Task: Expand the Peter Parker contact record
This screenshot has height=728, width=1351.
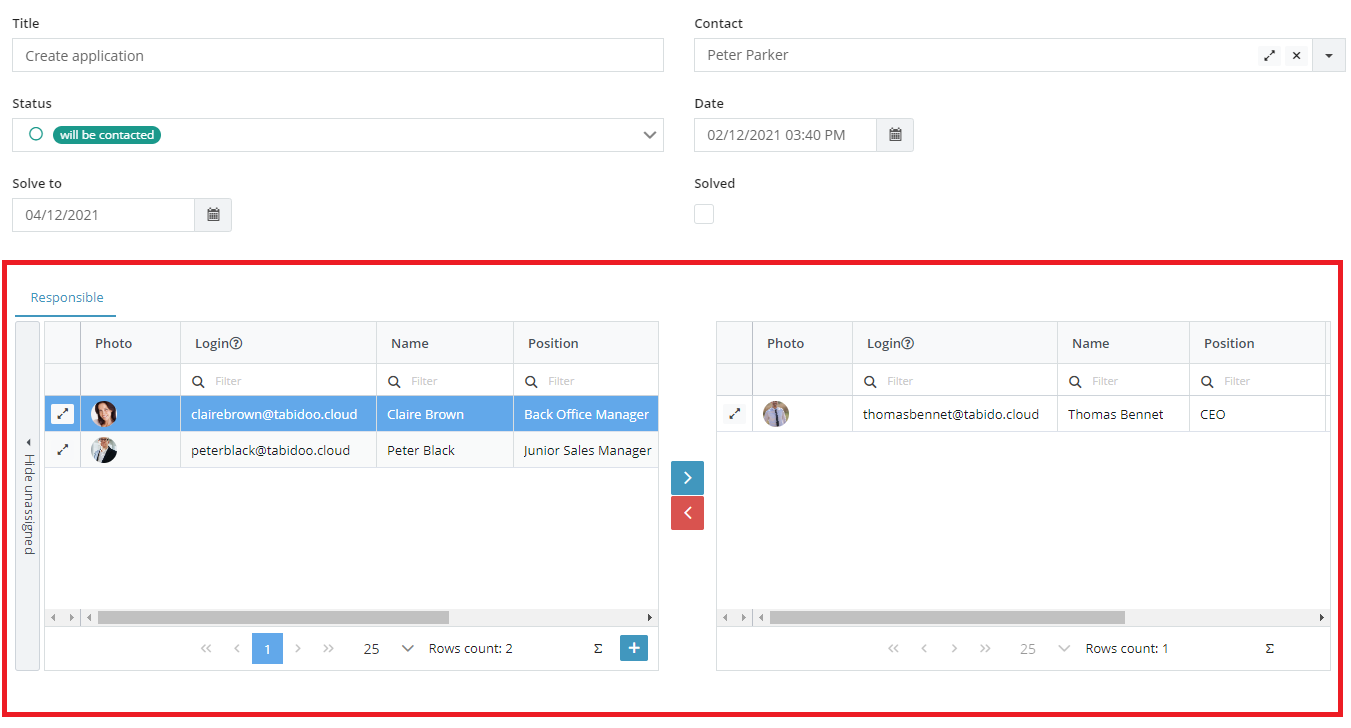Action: [1269, 56]
